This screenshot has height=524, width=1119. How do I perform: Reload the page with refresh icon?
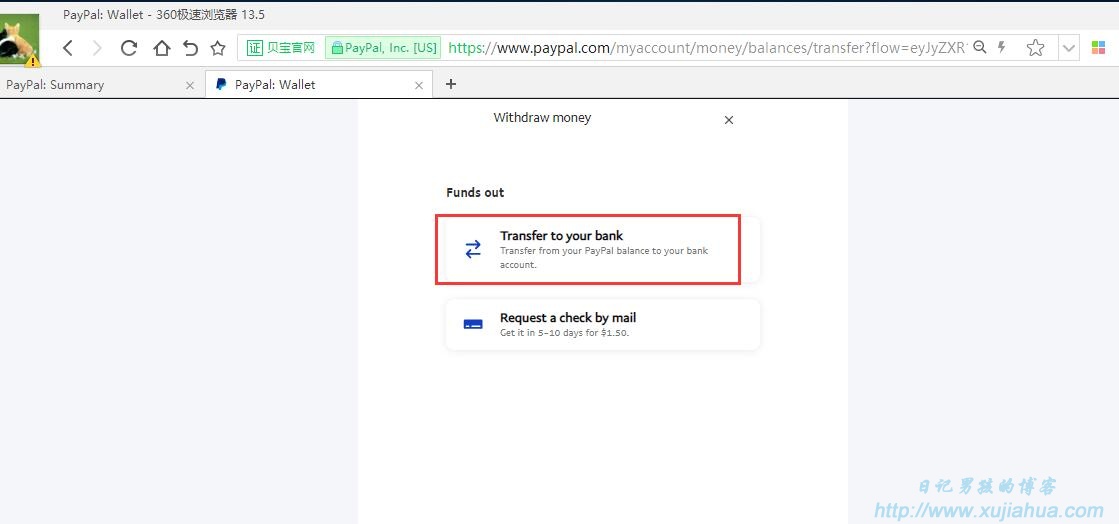click(x=128, y=48)
